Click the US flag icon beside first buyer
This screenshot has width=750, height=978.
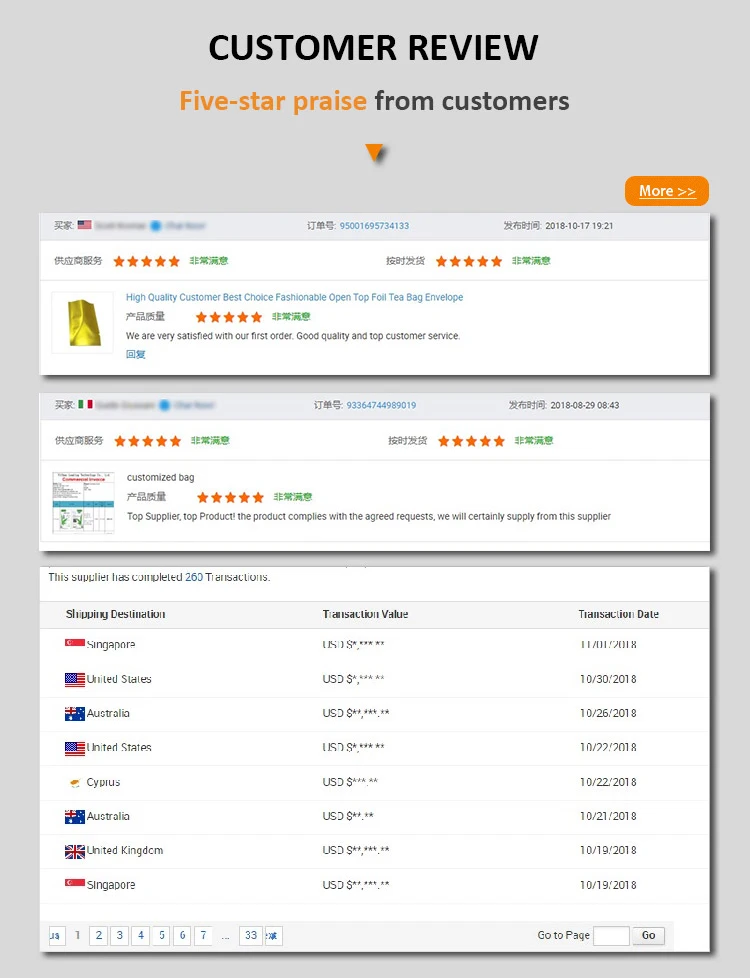(85, 226)
